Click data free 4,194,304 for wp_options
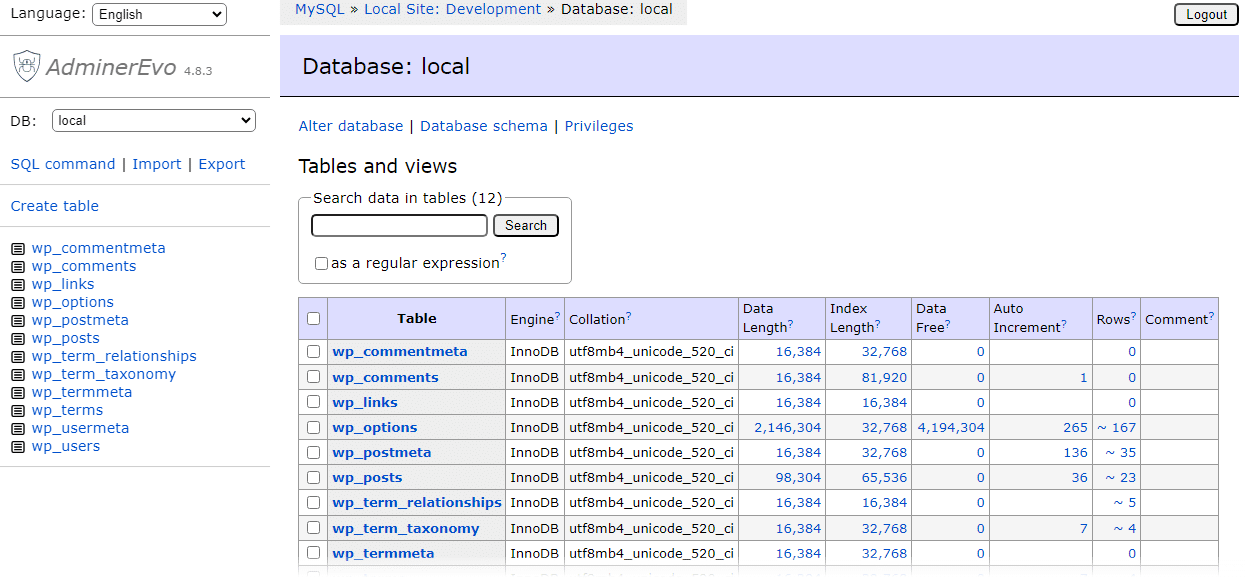Viewport: 1245px width, 578px height. point(951,427)
